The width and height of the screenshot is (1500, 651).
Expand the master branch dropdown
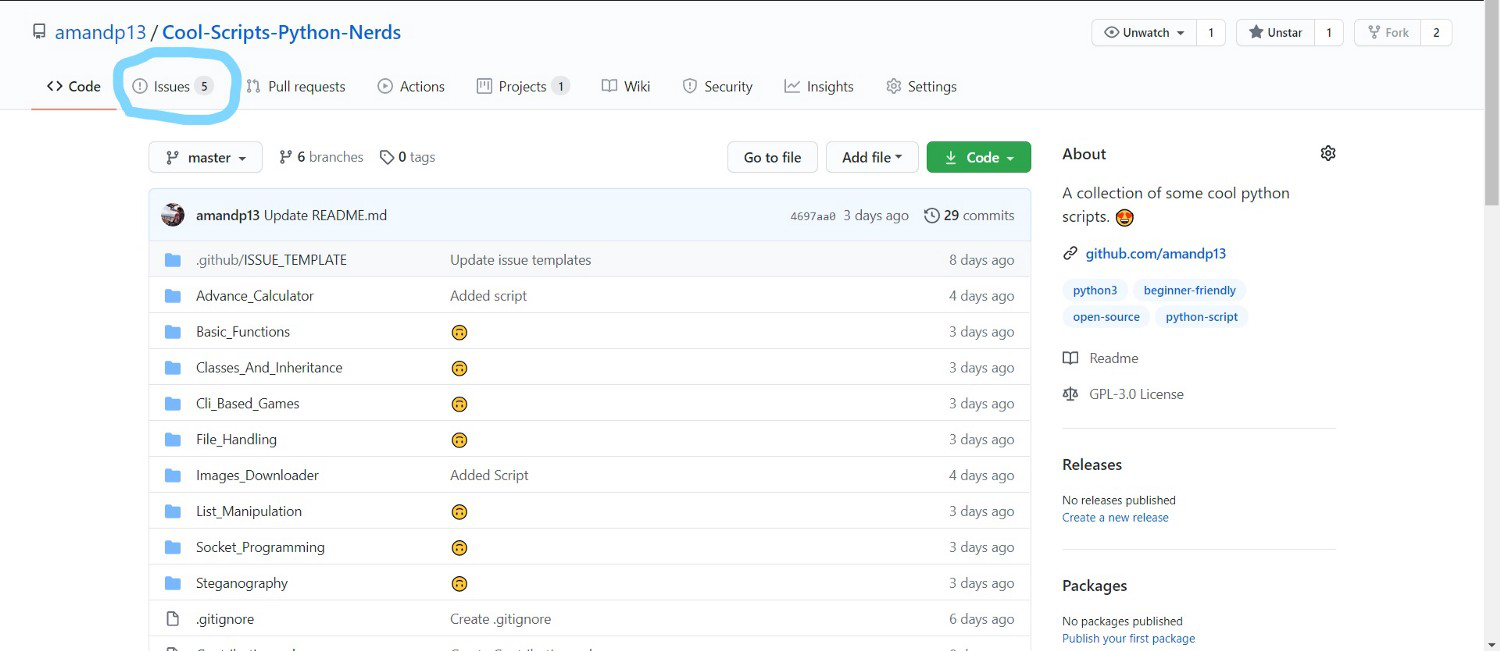point(206,157)
